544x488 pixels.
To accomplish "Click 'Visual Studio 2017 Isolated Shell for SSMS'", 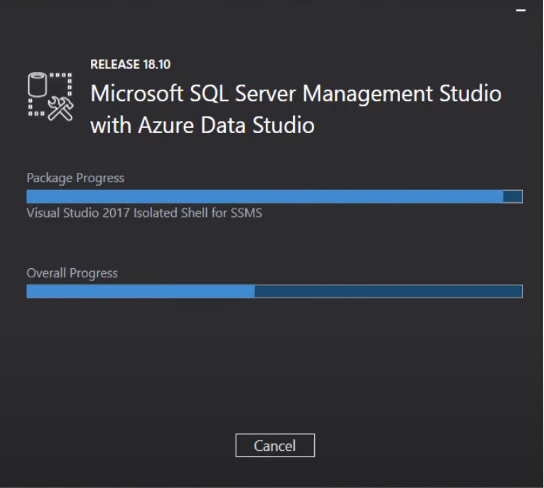I will [x=144, y=213].
